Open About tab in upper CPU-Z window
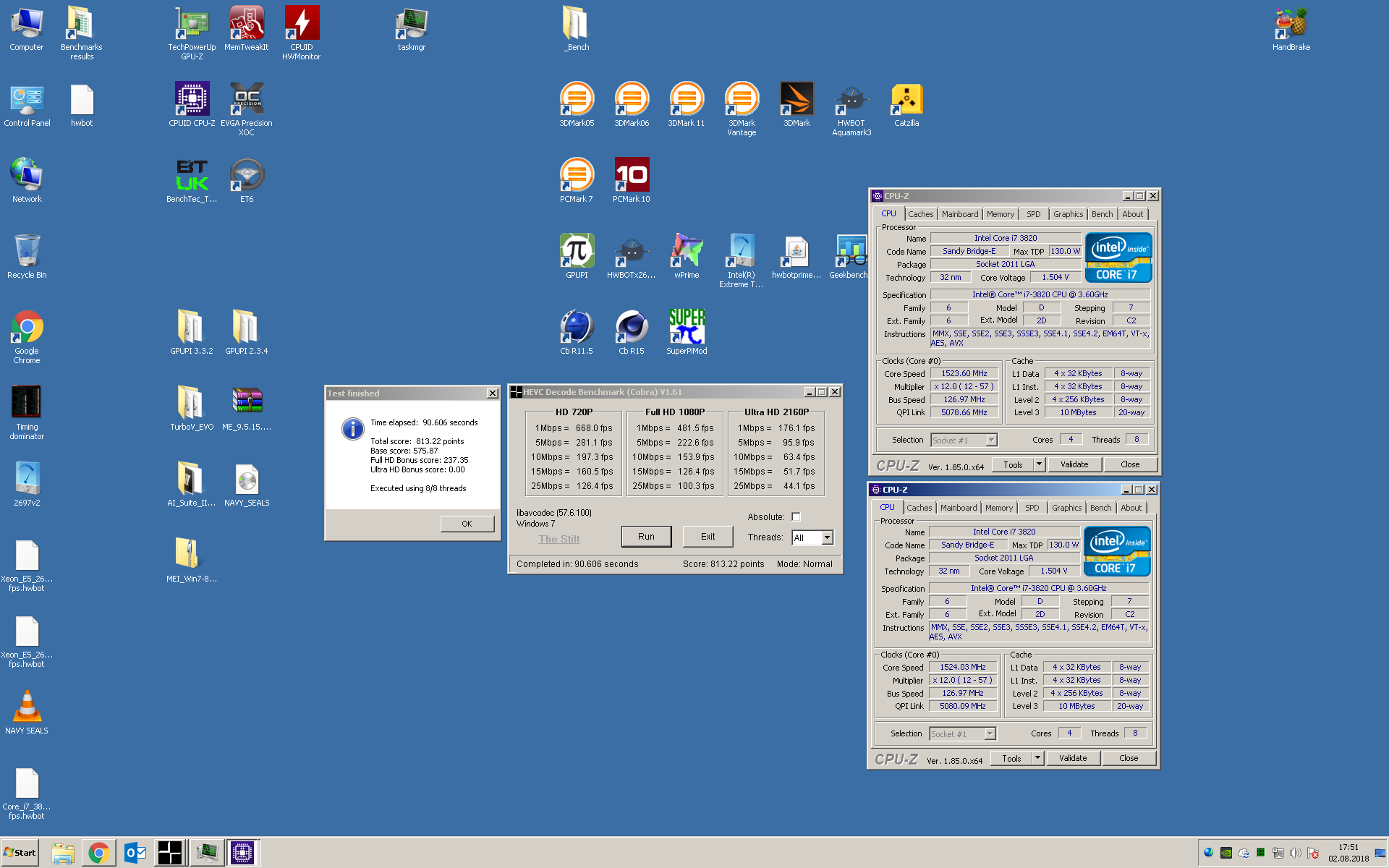 coord(1132,214)
